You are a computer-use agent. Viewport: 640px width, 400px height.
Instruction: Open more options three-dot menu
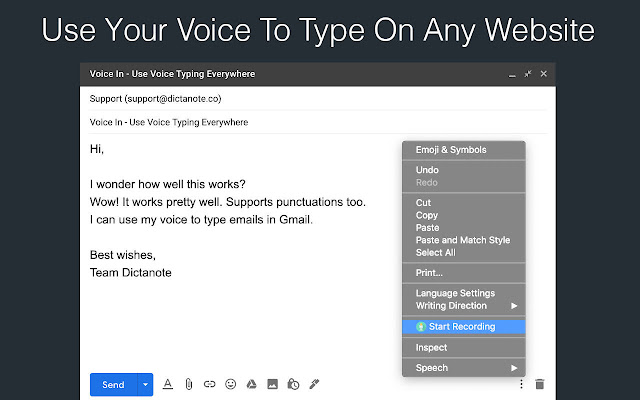pos(519,384)
